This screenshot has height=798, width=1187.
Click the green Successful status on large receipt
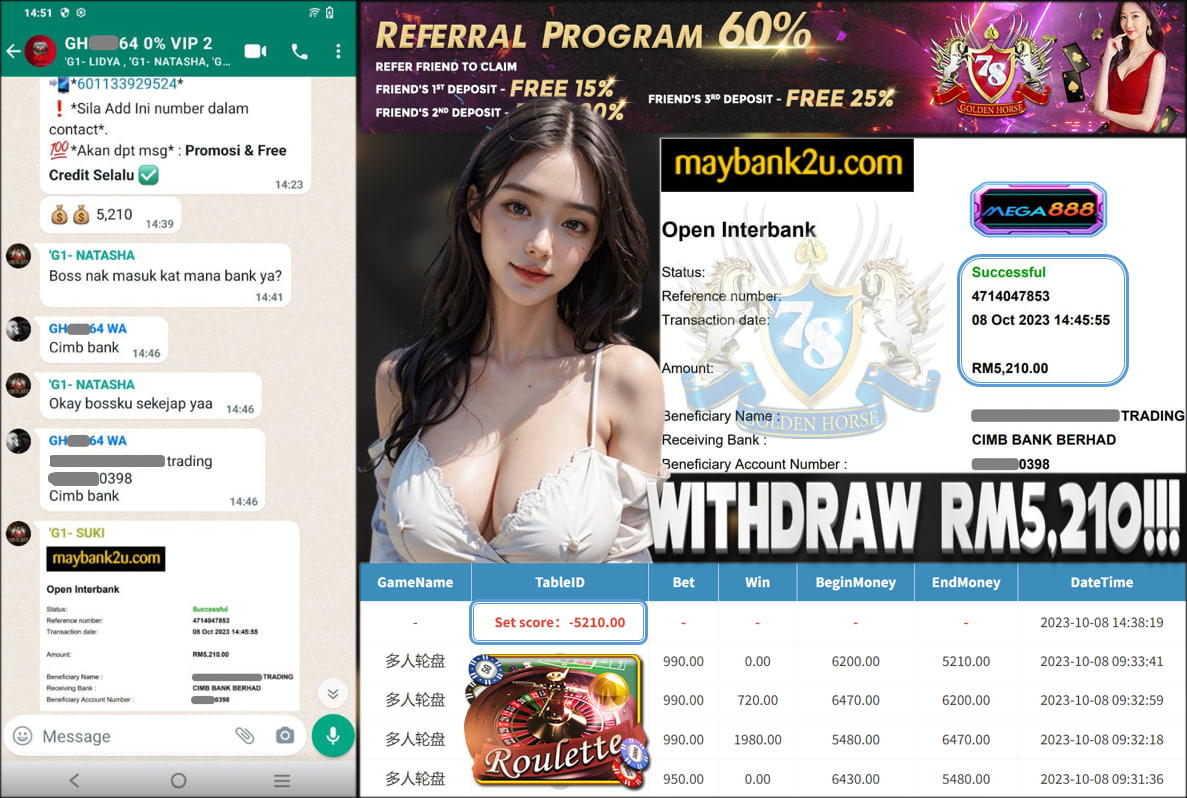(x=1008, y=272)
